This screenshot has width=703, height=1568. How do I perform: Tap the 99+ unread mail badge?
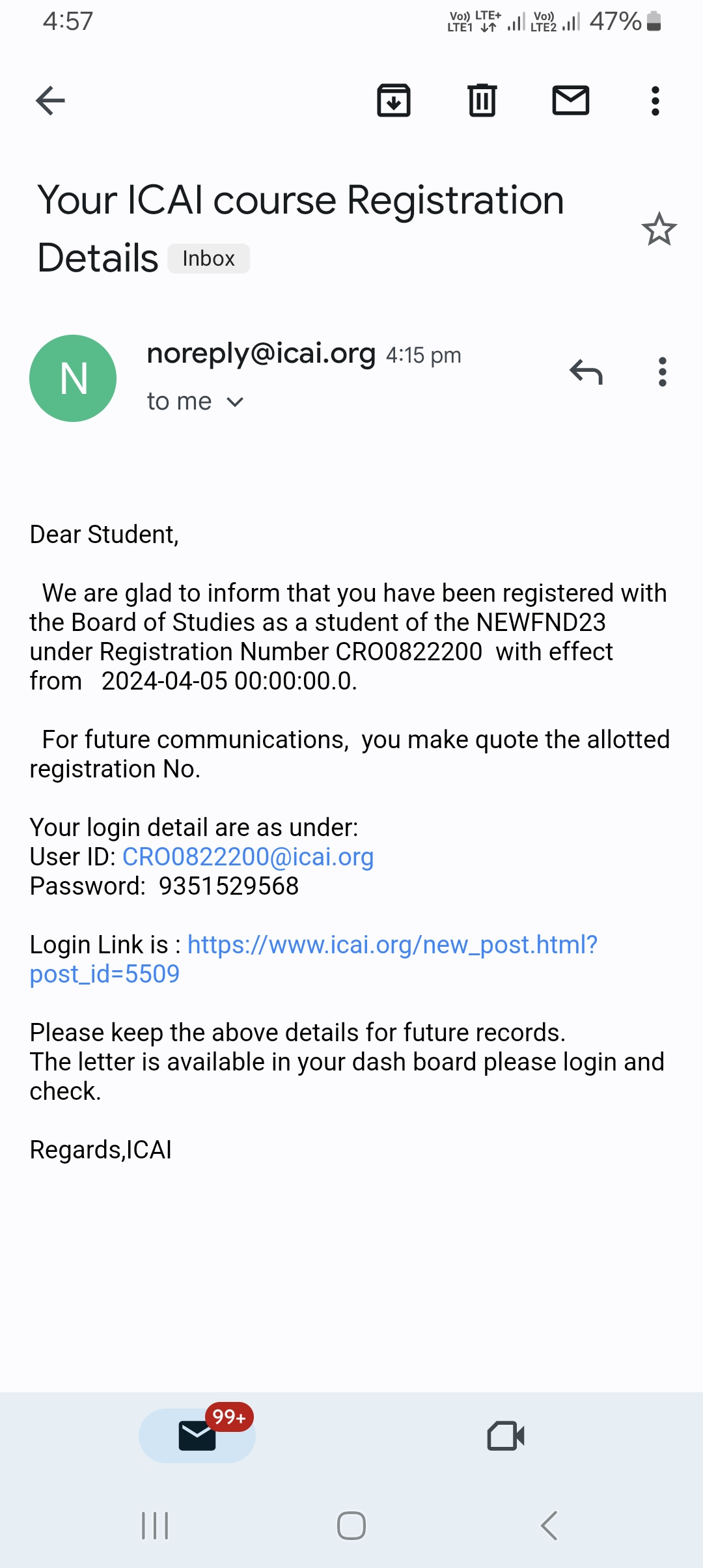click(229, 1417)
